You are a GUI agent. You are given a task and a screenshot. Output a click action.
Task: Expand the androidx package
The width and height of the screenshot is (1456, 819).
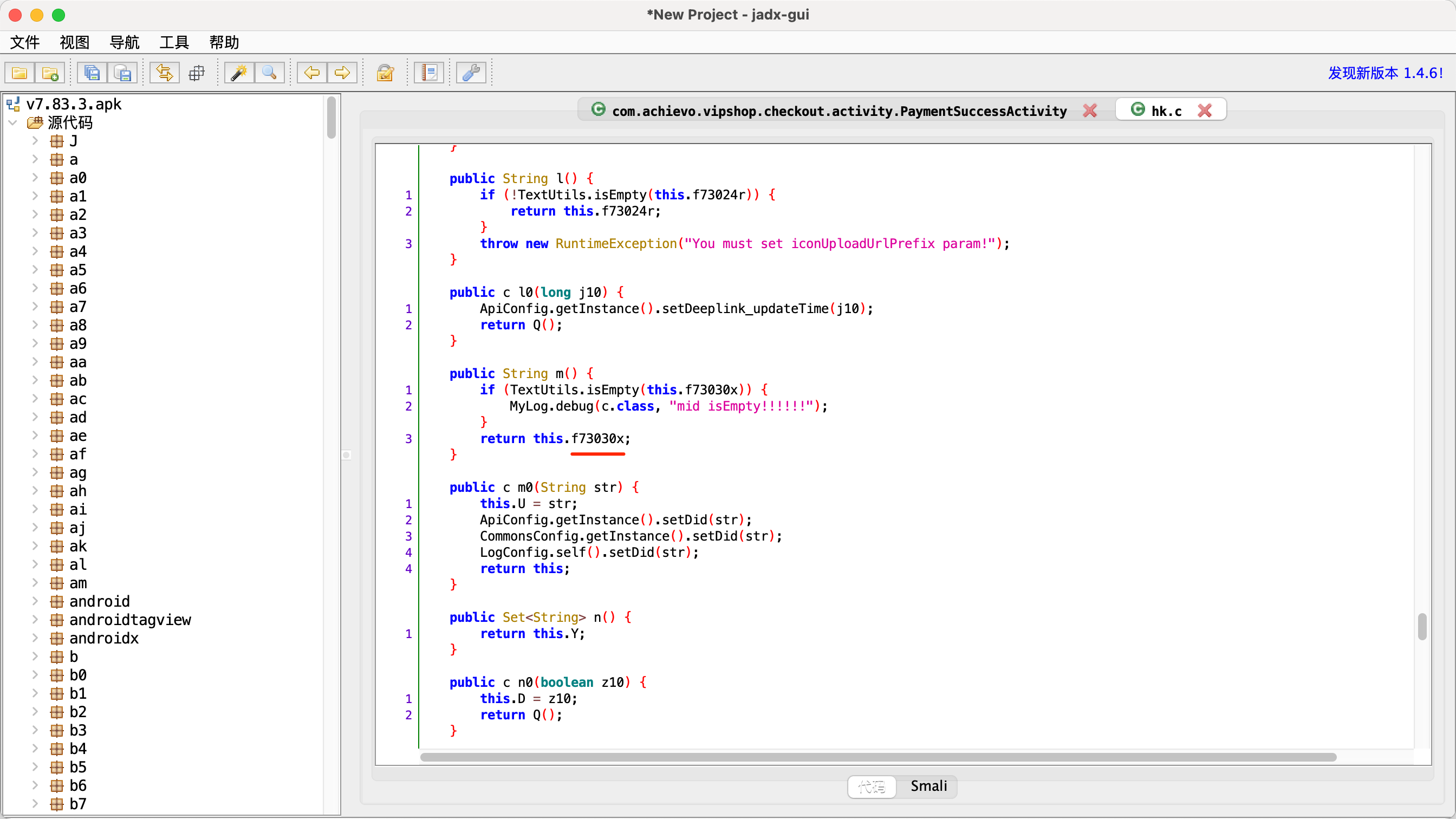35,638
